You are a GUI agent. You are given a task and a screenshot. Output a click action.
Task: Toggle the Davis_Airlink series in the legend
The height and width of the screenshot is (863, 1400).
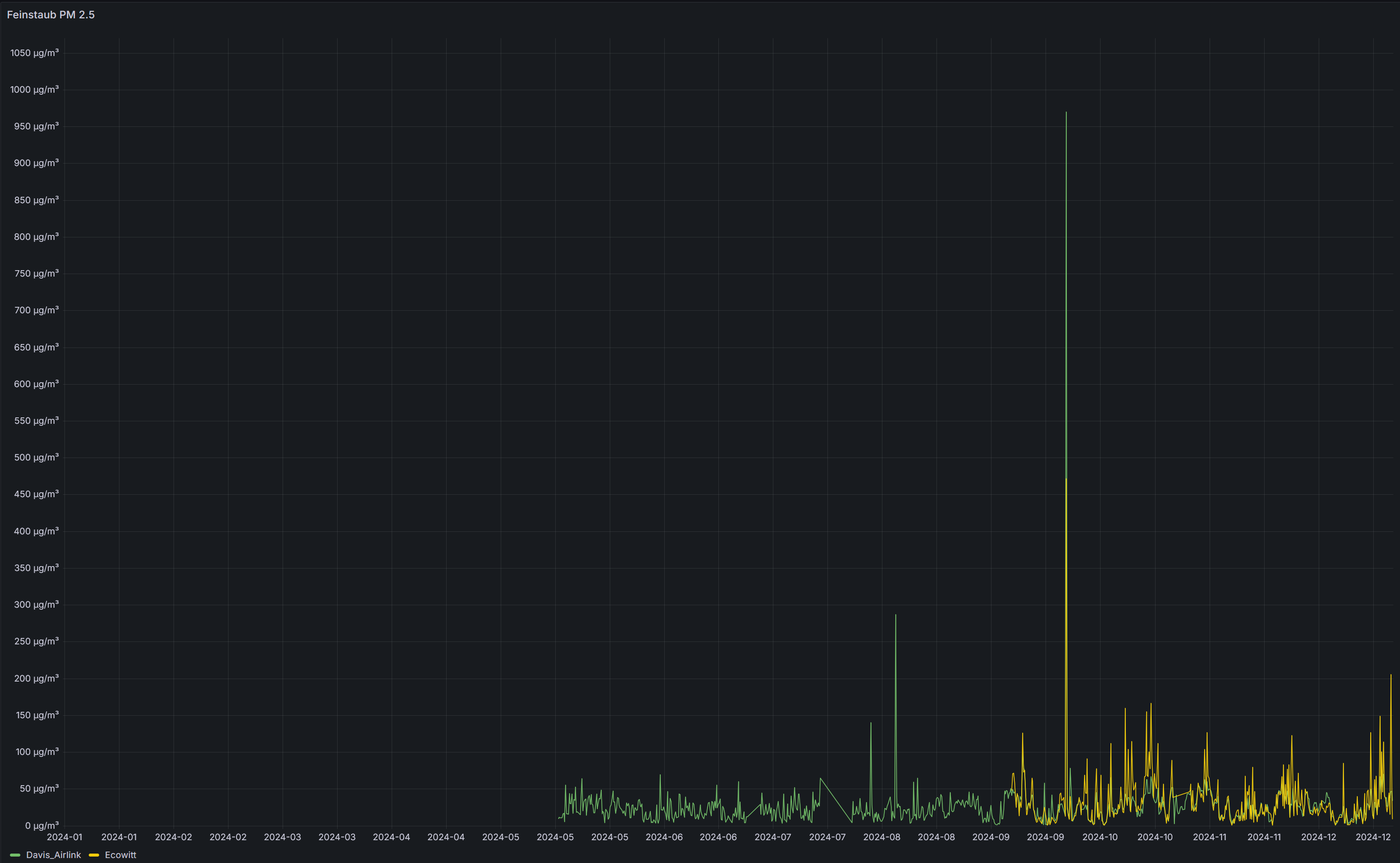[x=54, y=855]
